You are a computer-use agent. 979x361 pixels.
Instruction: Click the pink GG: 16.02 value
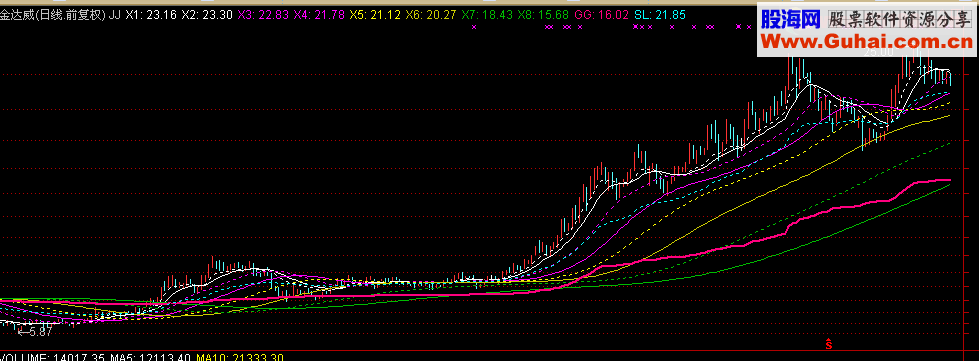601,14
